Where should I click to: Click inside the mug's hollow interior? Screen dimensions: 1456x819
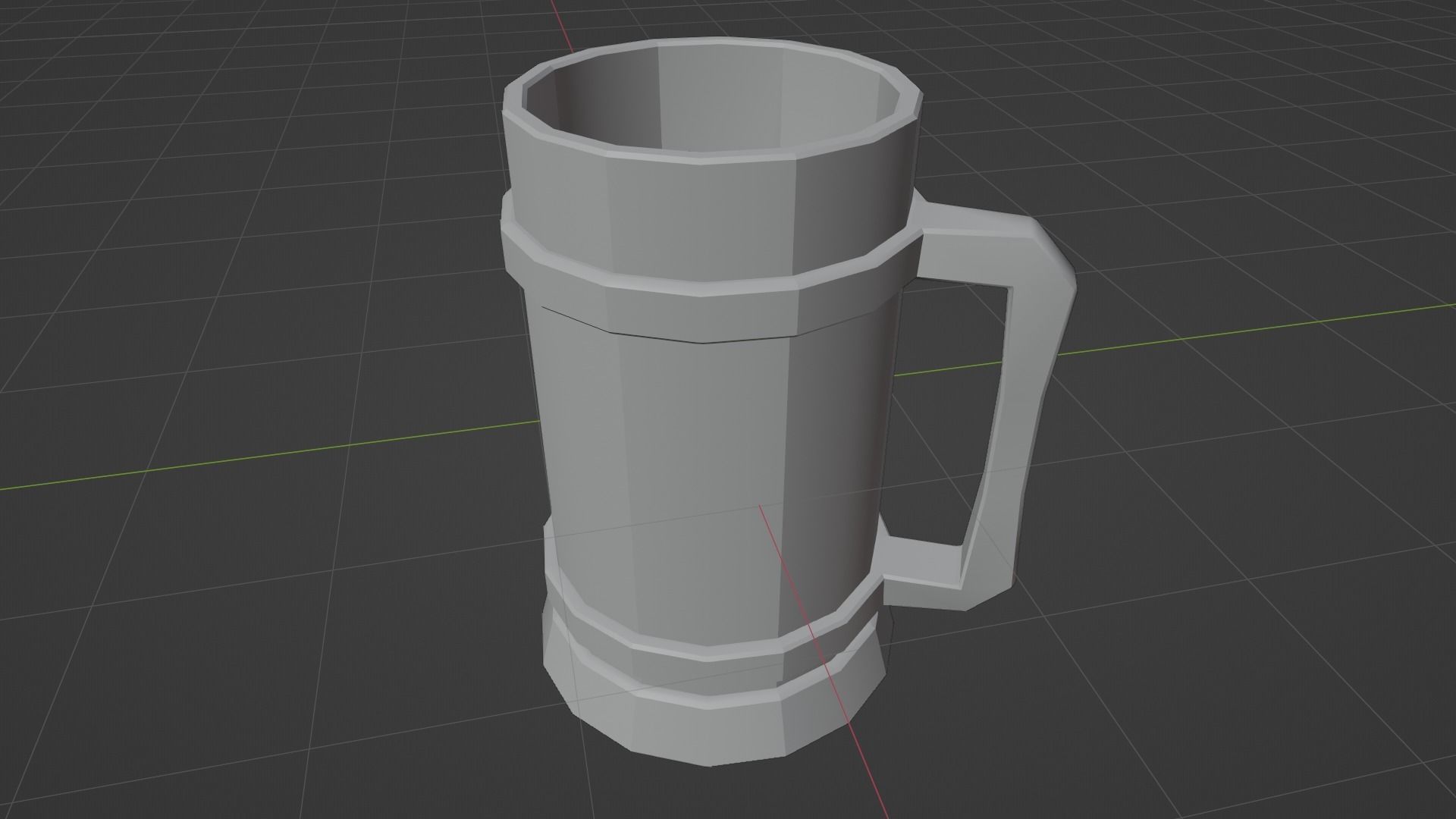(x=713, y=99)
